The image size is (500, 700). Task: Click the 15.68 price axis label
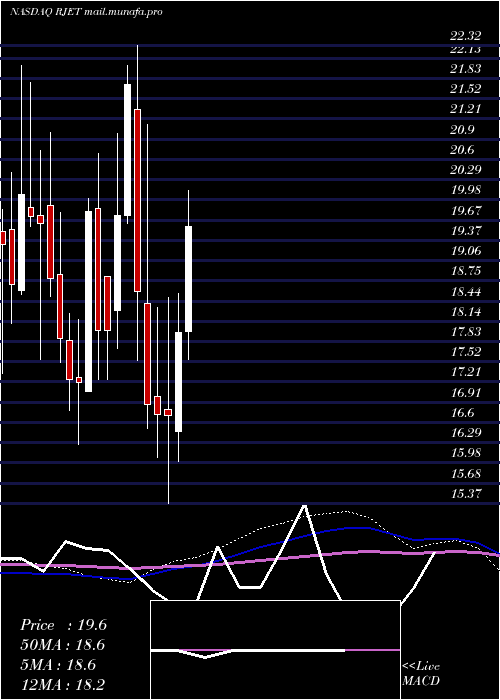click(465, 473)
